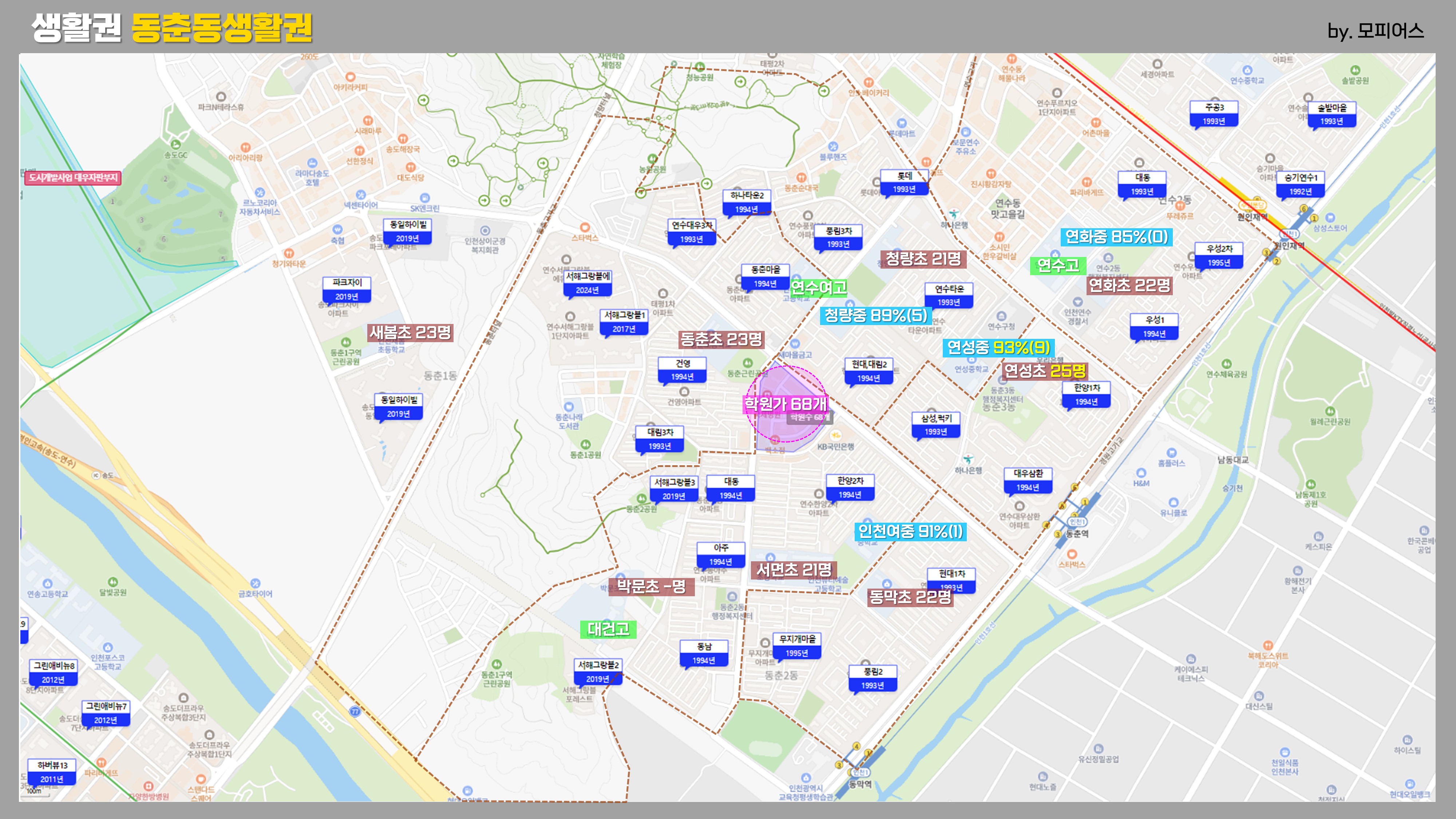The height and width of the screenshot is (819, 1456).
Task: Select the 풍림2 1993년 apartment pin
Action: tap(873, 678)
